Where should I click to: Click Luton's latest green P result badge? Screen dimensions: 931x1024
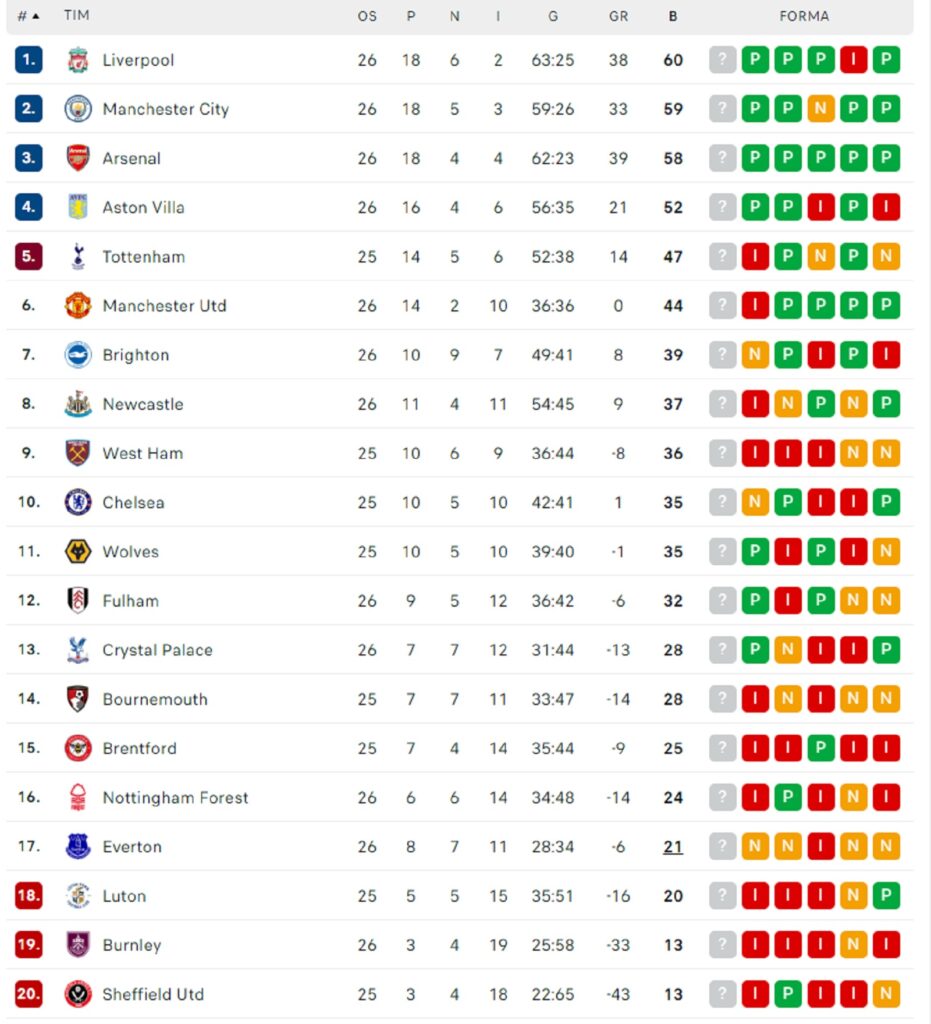[886, 896]
